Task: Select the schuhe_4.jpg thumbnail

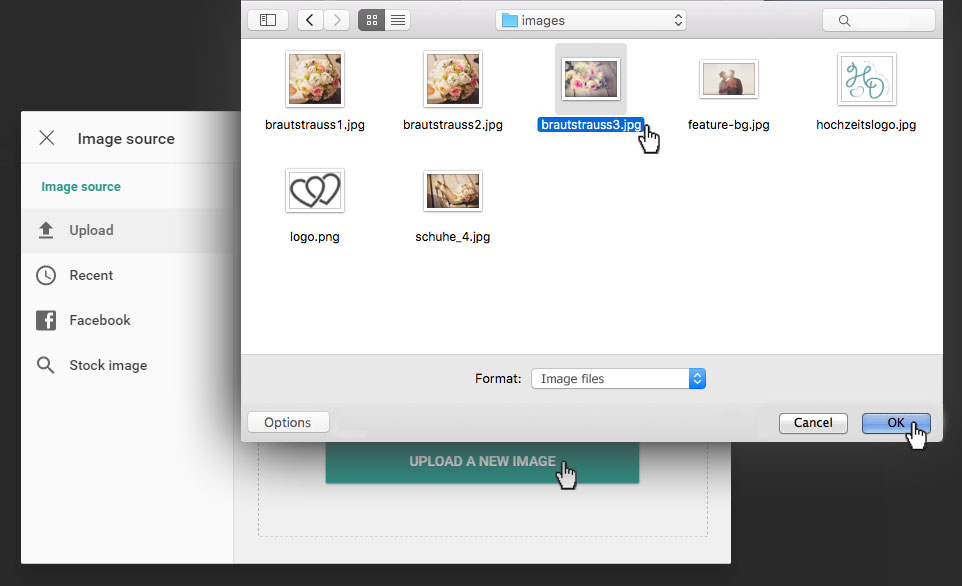Action: 453,191
